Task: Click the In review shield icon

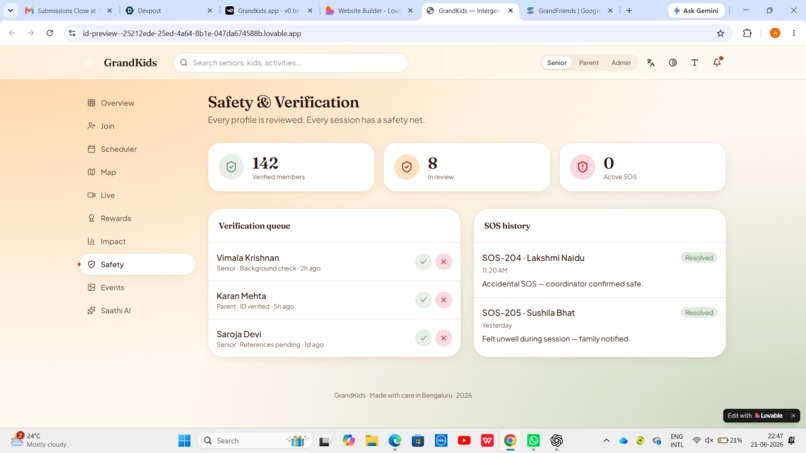Action: coord(407,167)
